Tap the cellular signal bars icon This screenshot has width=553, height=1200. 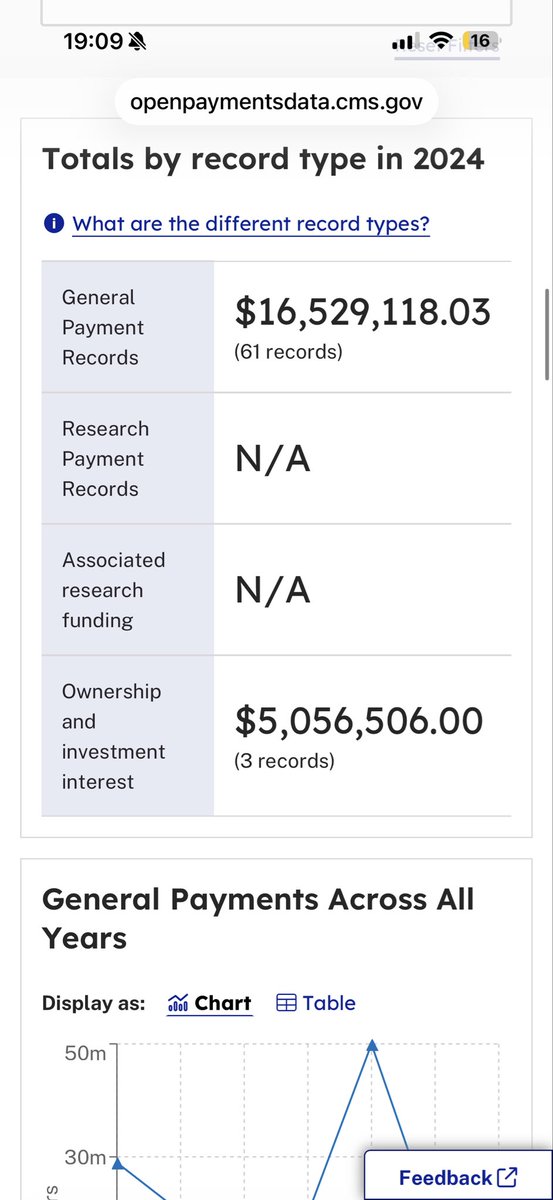pos(403,42)
